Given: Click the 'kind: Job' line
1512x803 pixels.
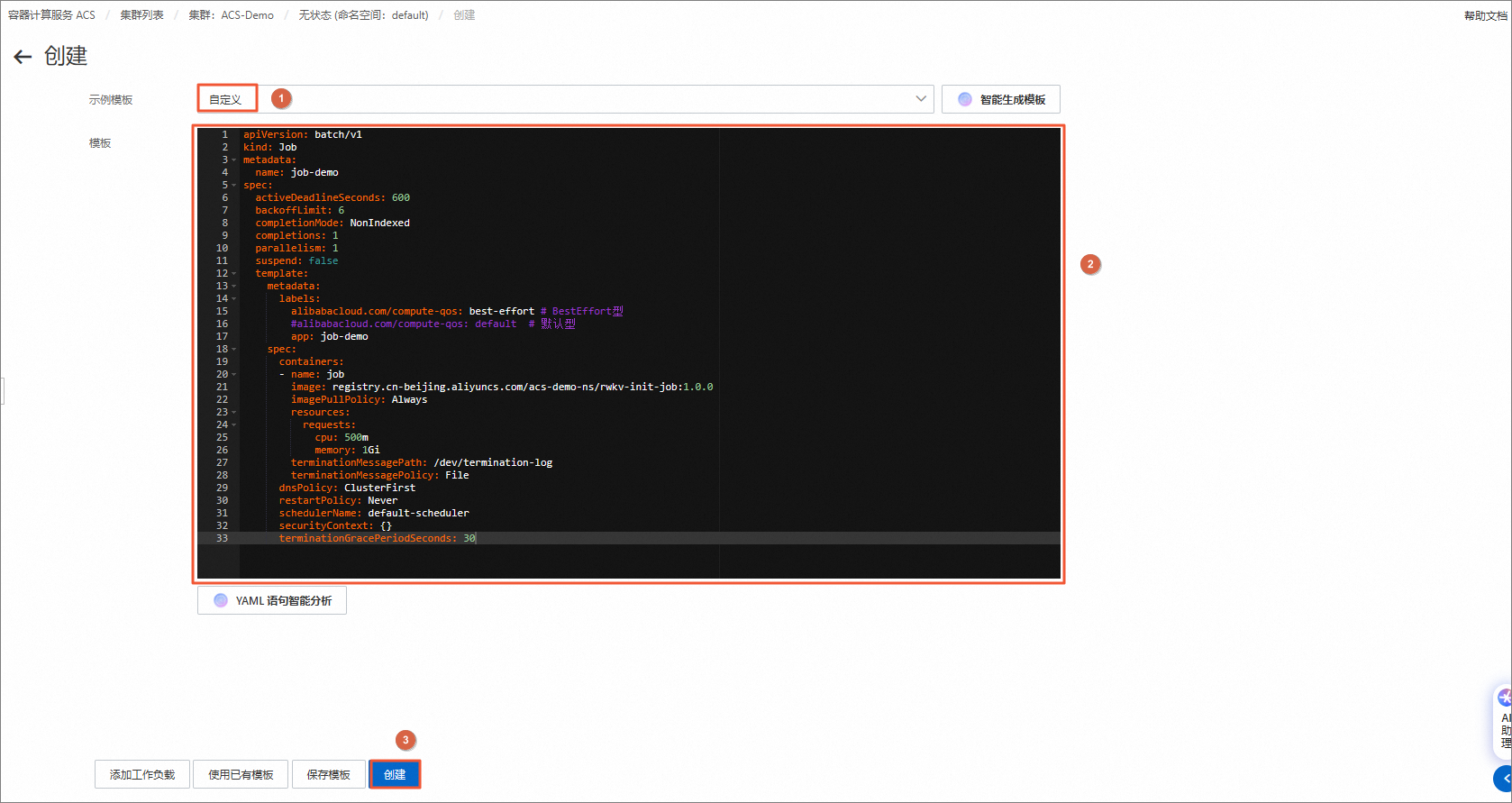Looking at the screenshot, I should coord(269,148).
